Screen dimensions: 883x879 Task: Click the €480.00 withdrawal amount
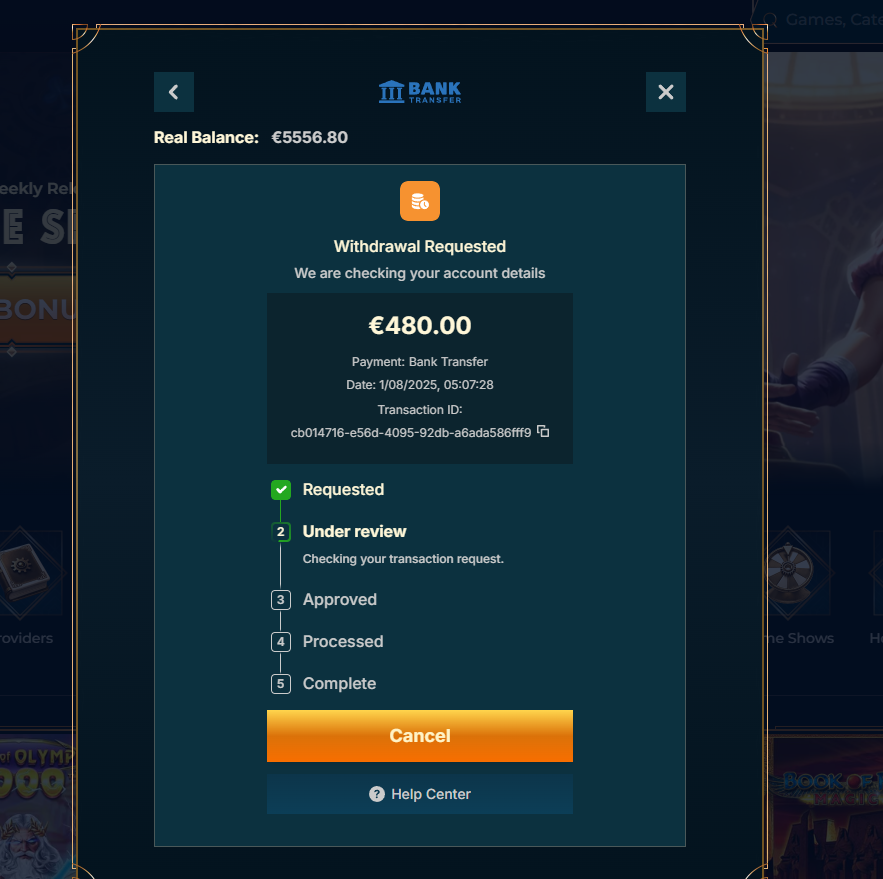click(x=420, y=325)
